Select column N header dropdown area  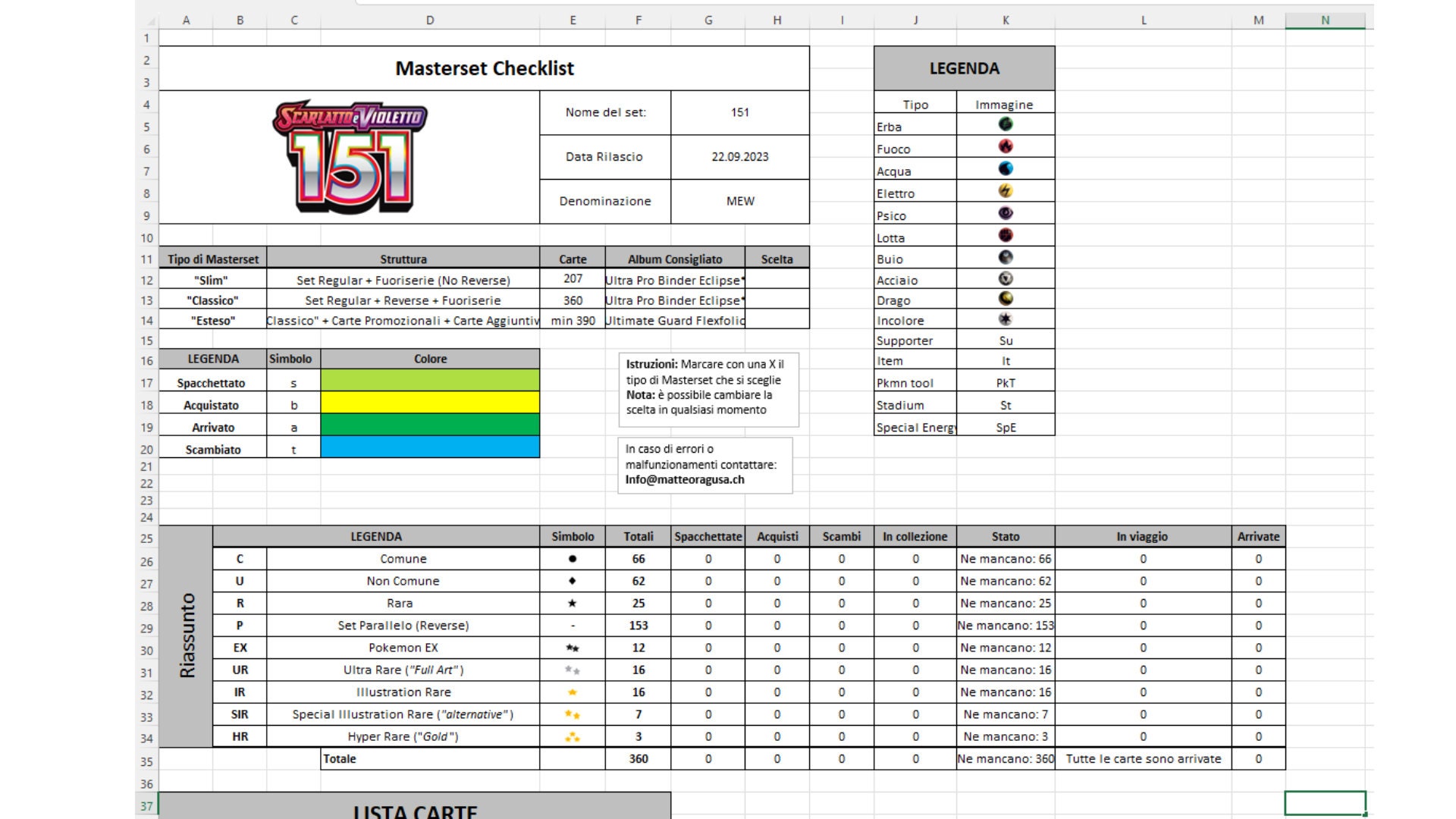1326,19
